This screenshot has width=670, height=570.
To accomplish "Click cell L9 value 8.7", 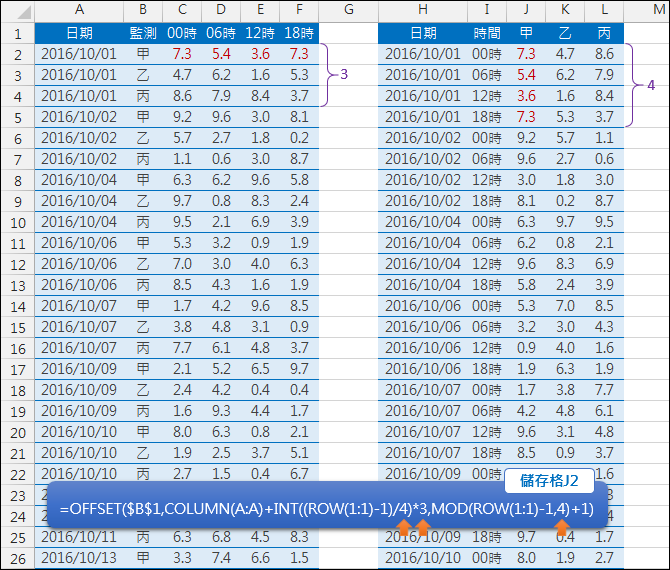I will click(604, 201).
